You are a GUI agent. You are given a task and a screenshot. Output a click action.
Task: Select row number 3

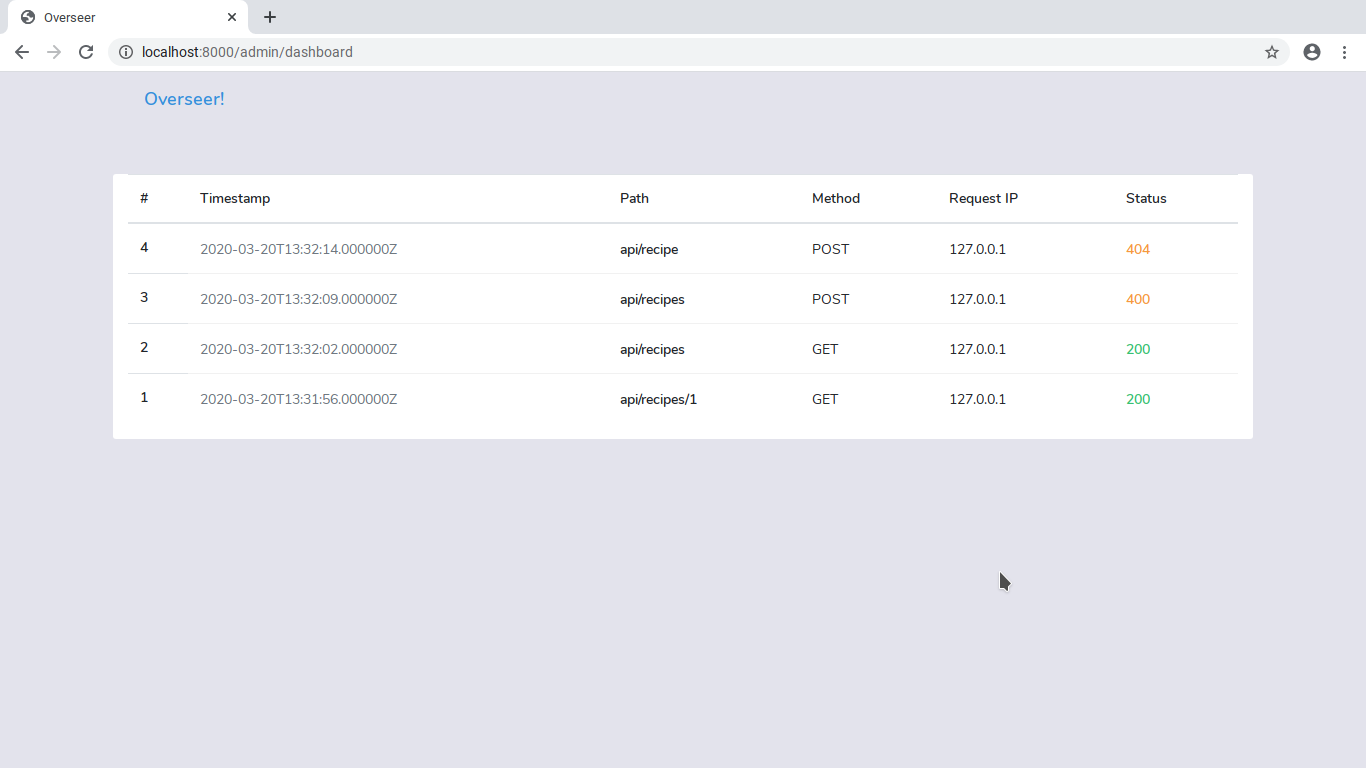pyautogui.click(x=144, y=297)
